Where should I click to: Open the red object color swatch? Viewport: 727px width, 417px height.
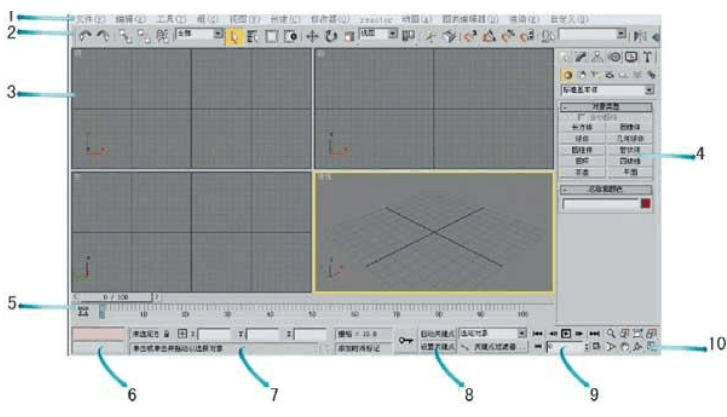tap(646, 204)
